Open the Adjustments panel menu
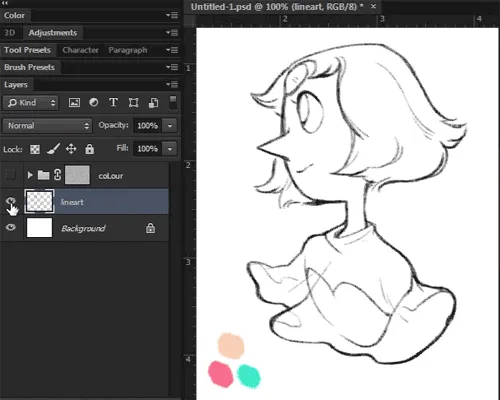500x400 pixels. tap(172, 33)
